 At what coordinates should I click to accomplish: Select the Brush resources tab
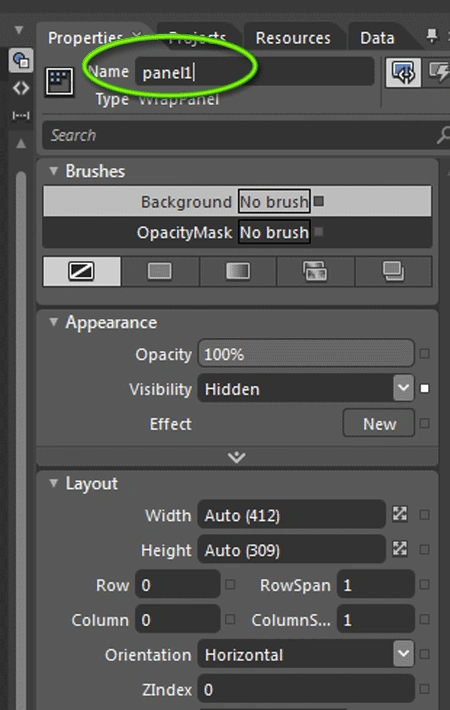(393, 271)
